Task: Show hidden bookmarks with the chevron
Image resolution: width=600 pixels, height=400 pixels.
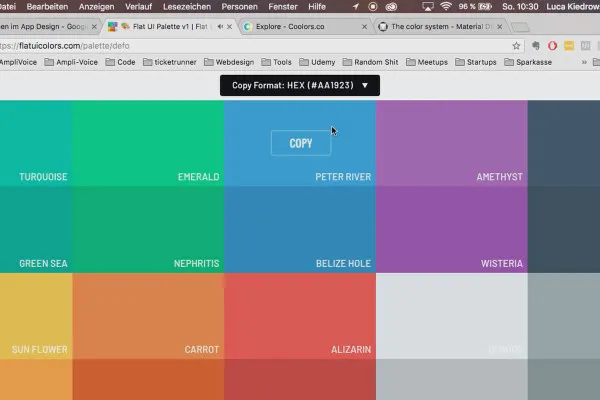Action: click(x=584, y=62)
